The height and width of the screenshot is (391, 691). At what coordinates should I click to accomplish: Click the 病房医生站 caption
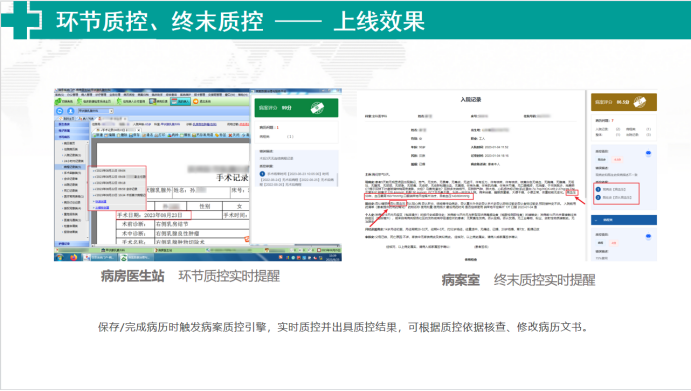click(133, 276)
